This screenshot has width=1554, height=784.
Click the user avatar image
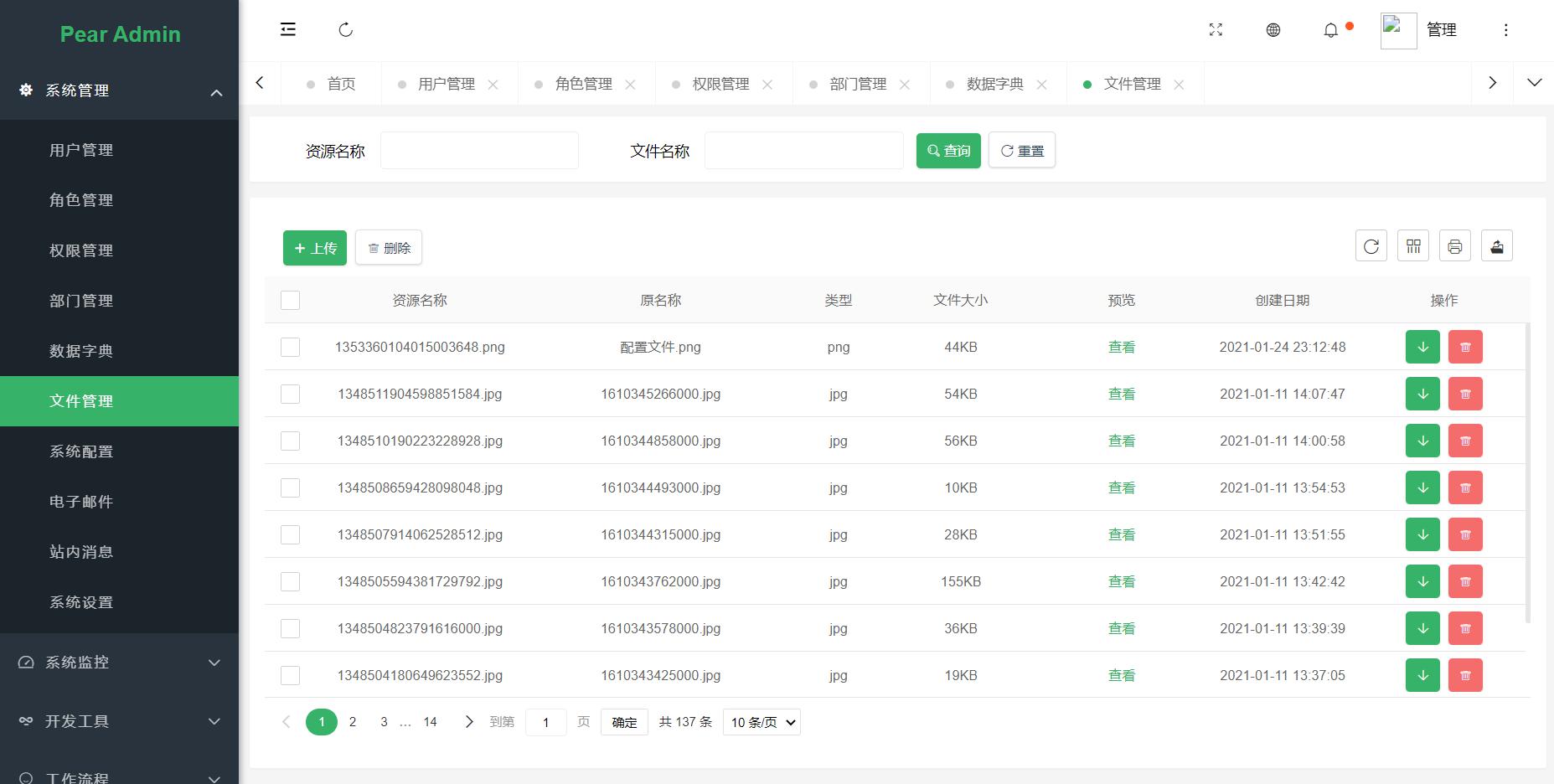click(x=1398, y=30)
